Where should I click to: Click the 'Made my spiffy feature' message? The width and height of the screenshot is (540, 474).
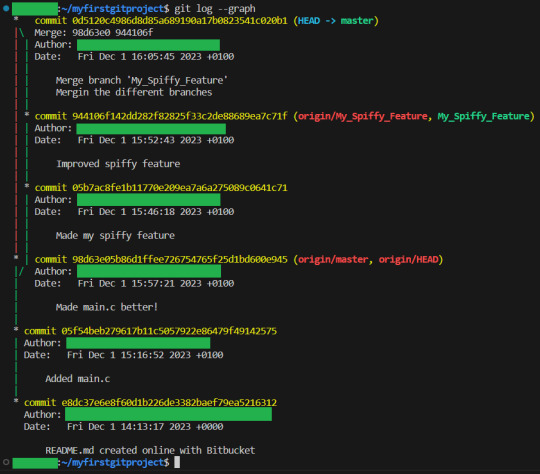coord(115,236)
